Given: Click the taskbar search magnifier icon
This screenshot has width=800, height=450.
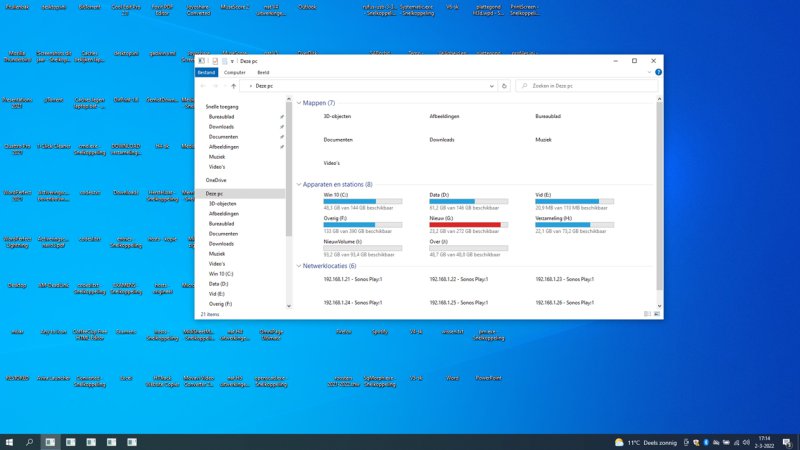Looking at the screenshot, I should pos(29,441).
